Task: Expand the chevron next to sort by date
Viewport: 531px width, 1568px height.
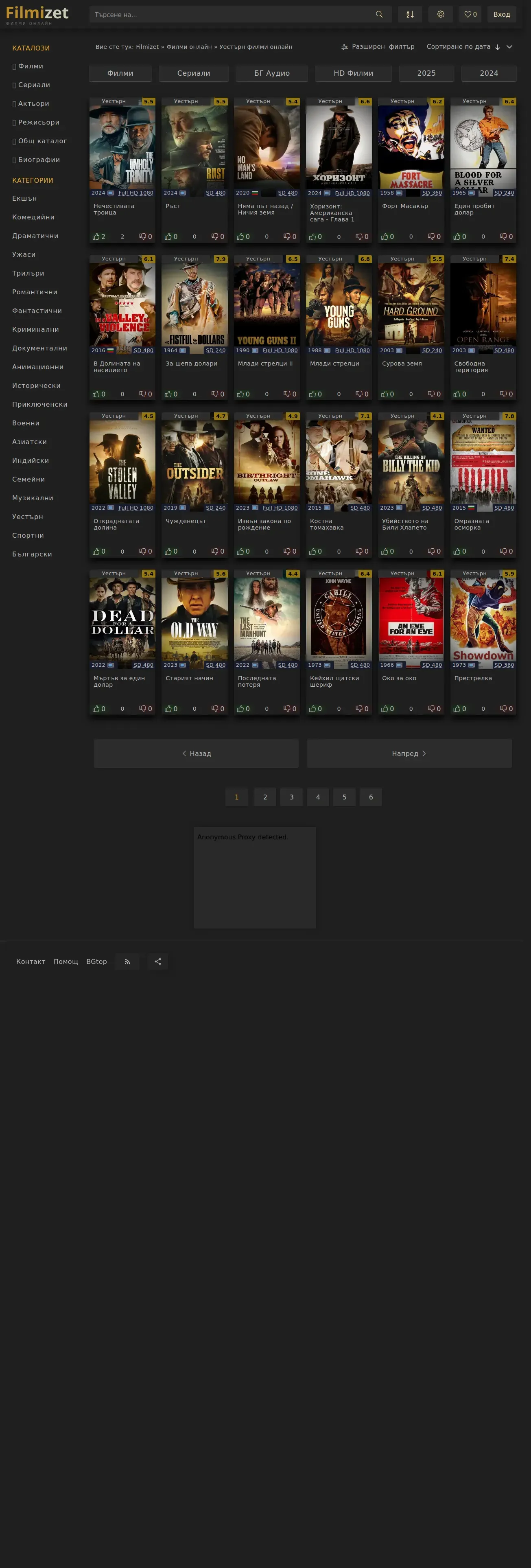Action: (x=509, y=47)
